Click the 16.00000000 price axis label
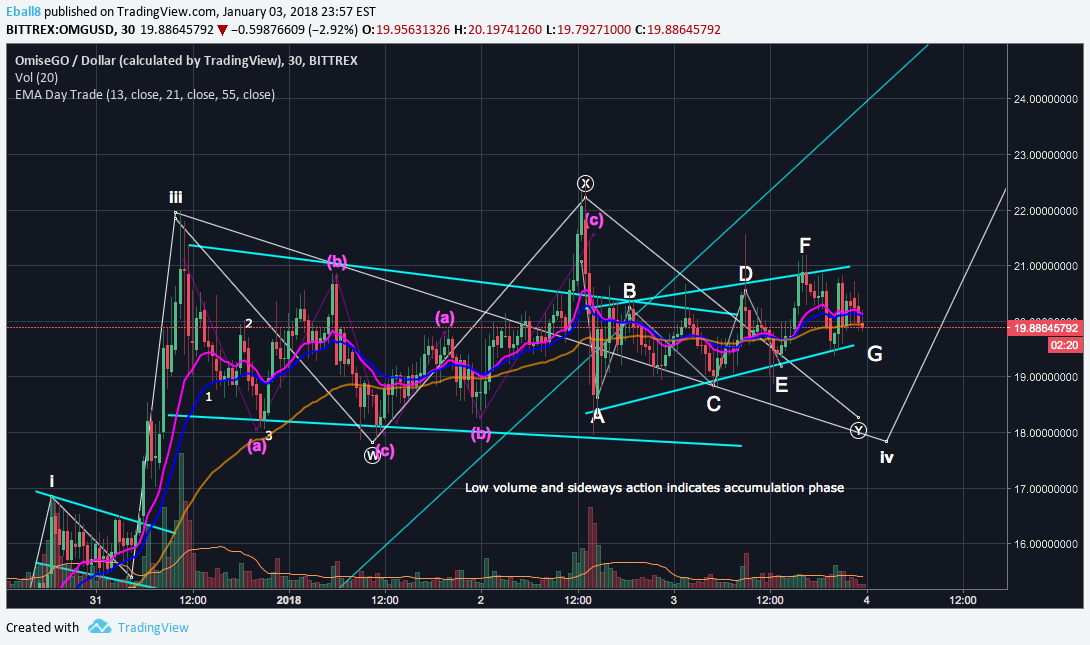Image resolution: width=1090 pixels, height=645 pixels. click(1046, 544)
